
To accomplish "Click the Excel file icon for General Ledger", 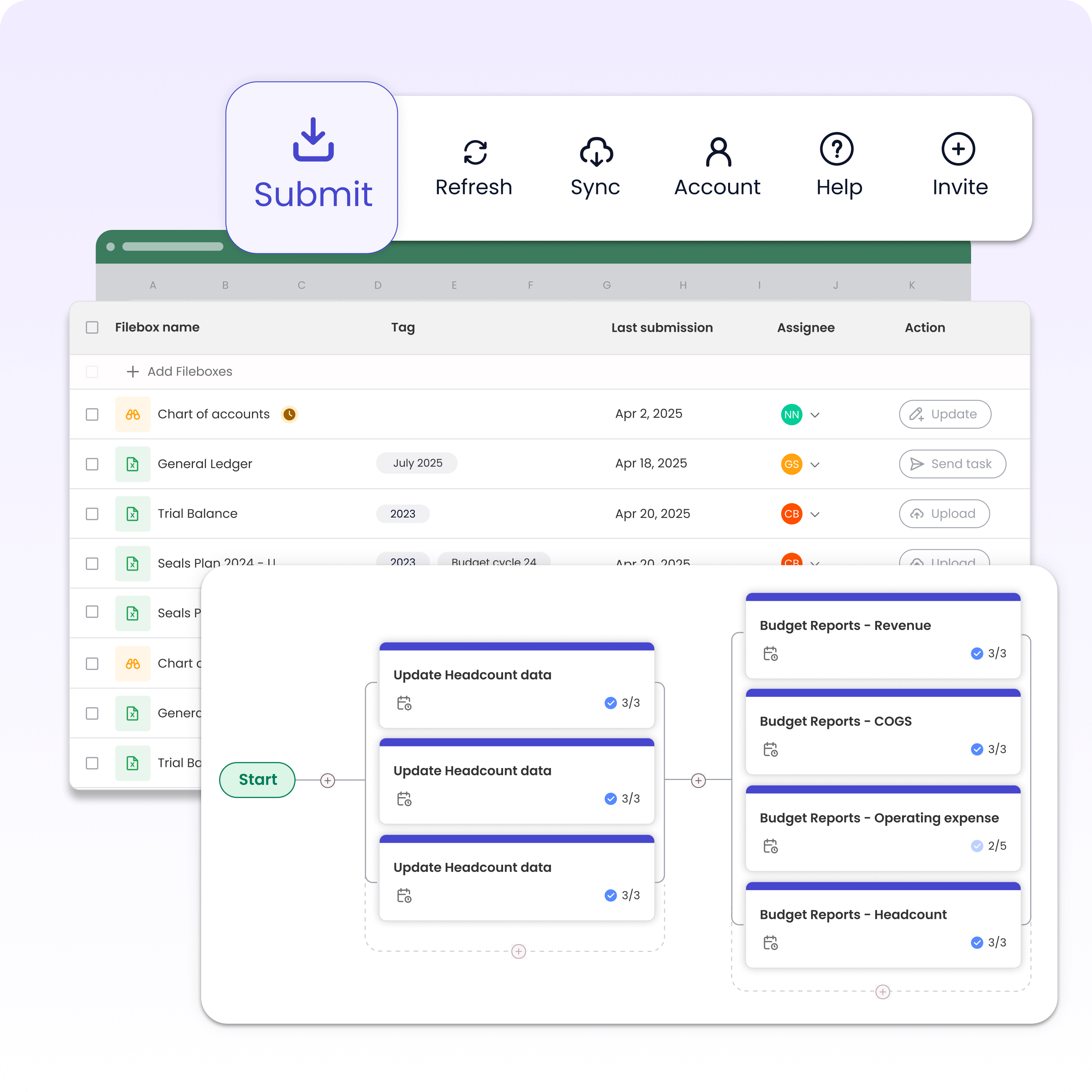I will pyautogui.click(x=133, y=464).
